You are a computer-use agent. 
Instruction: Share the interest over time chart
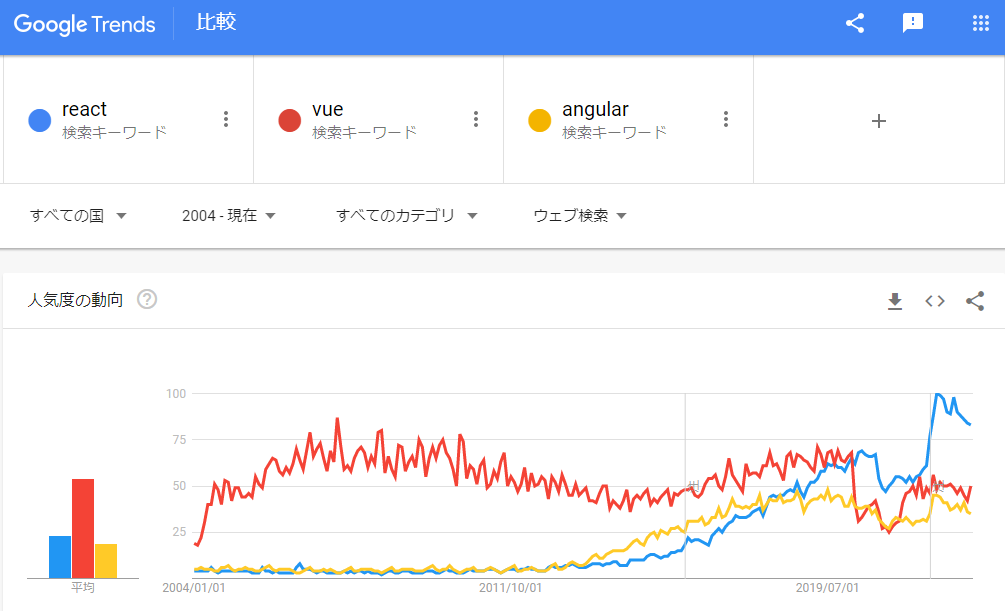(x=975, y=301)
